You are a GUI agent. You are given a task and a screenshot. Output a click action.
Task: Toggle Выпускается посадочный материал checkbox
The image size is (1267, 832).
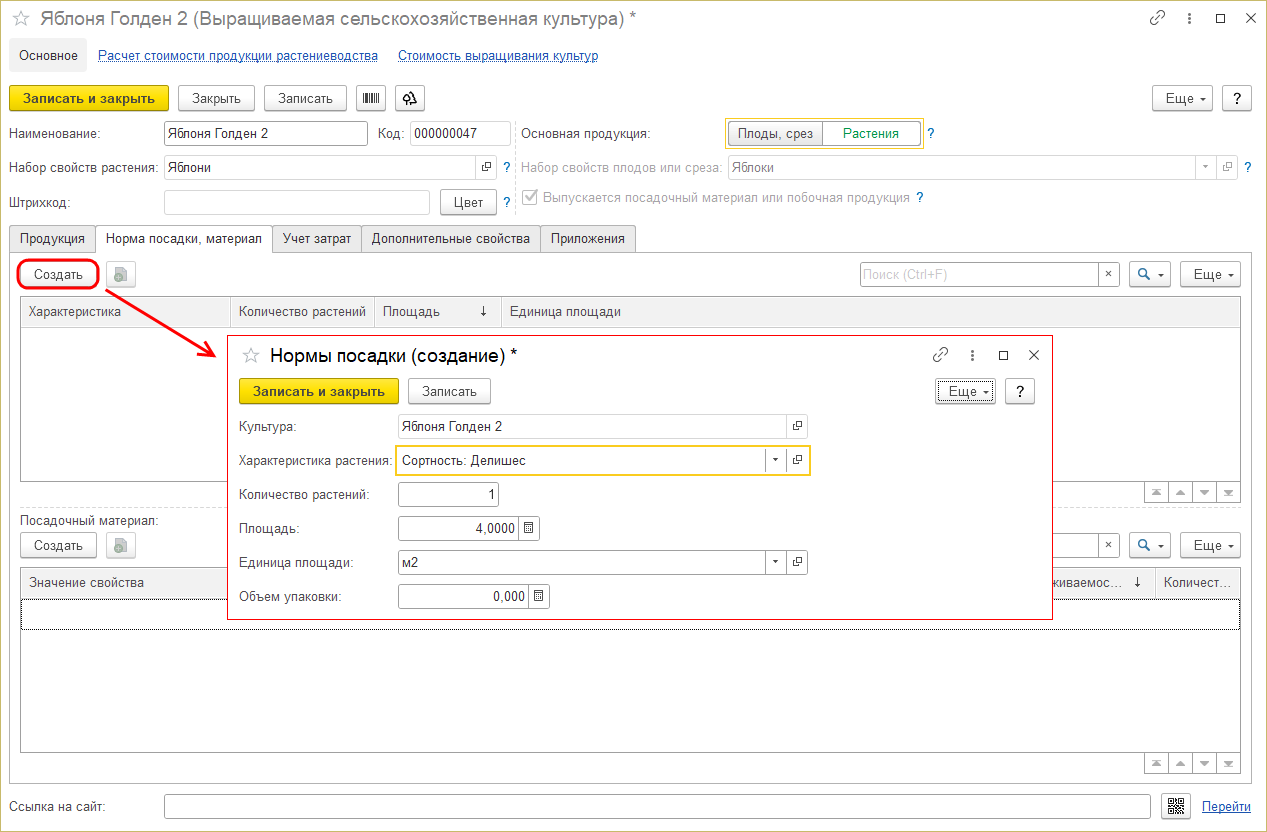530,198
